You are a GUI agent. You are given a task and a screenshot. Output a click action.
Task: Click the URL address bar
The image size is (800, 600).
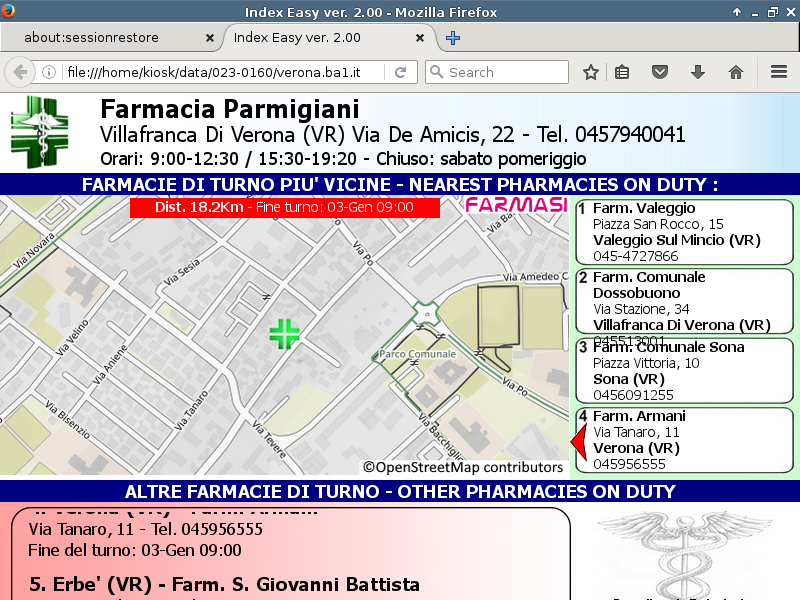[220, 72]
